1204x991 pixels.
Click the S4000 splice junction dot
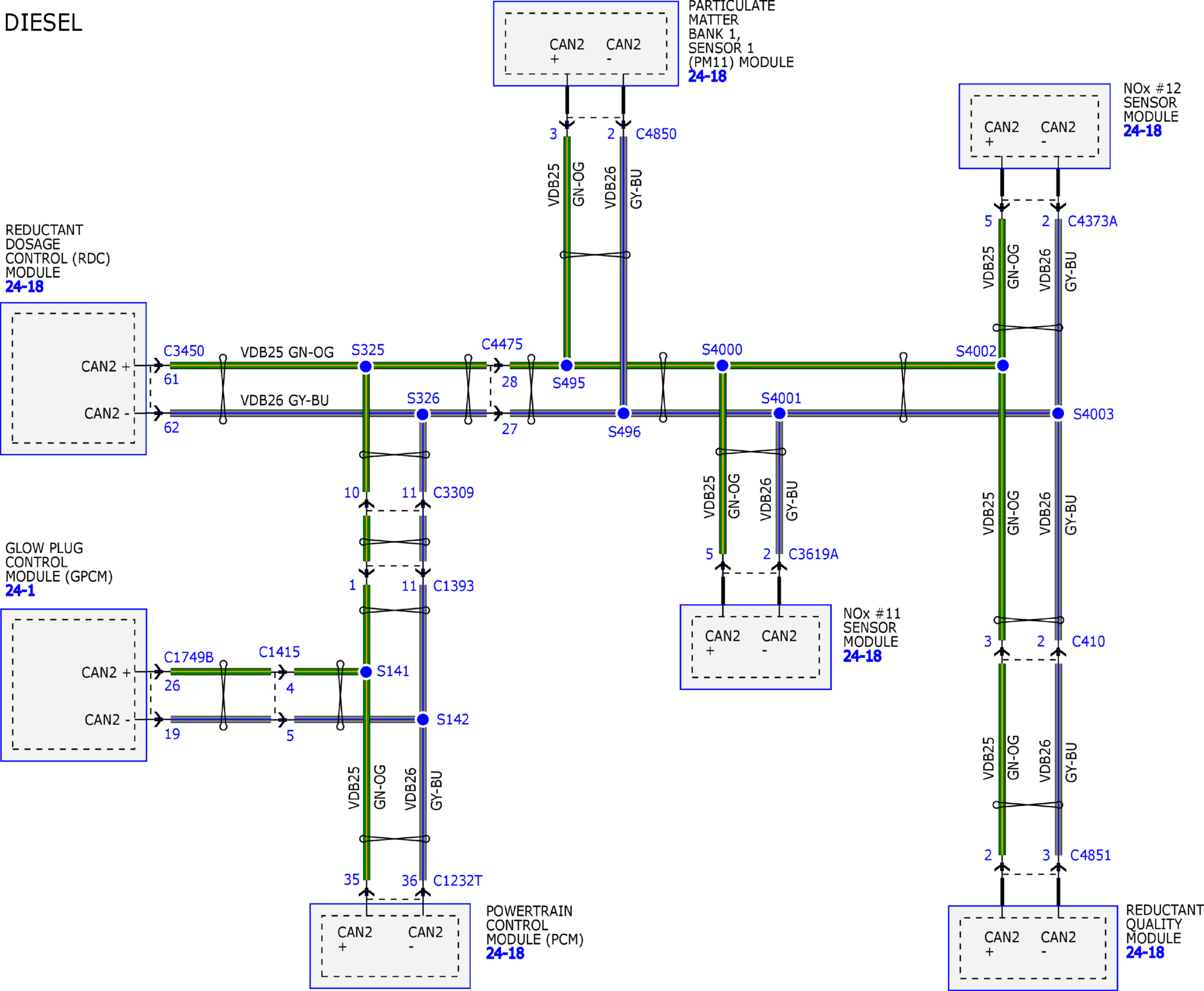click(x=722, y=366)
